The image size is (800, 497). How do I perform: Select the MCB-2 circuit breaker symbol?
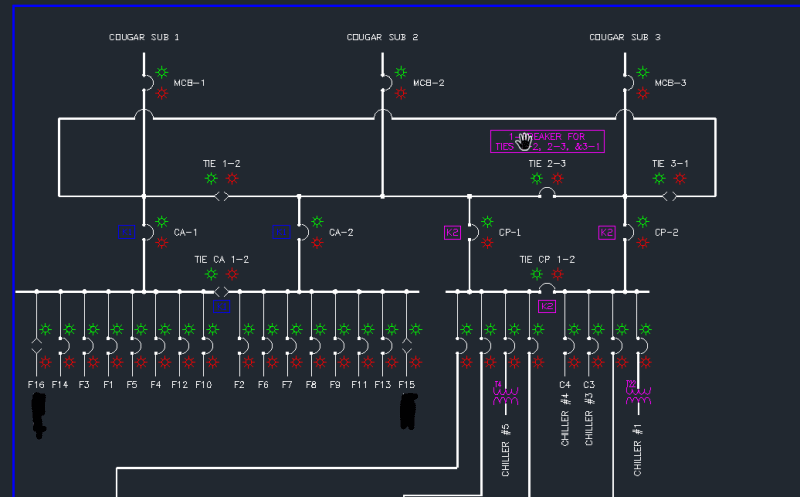[387, 83]
